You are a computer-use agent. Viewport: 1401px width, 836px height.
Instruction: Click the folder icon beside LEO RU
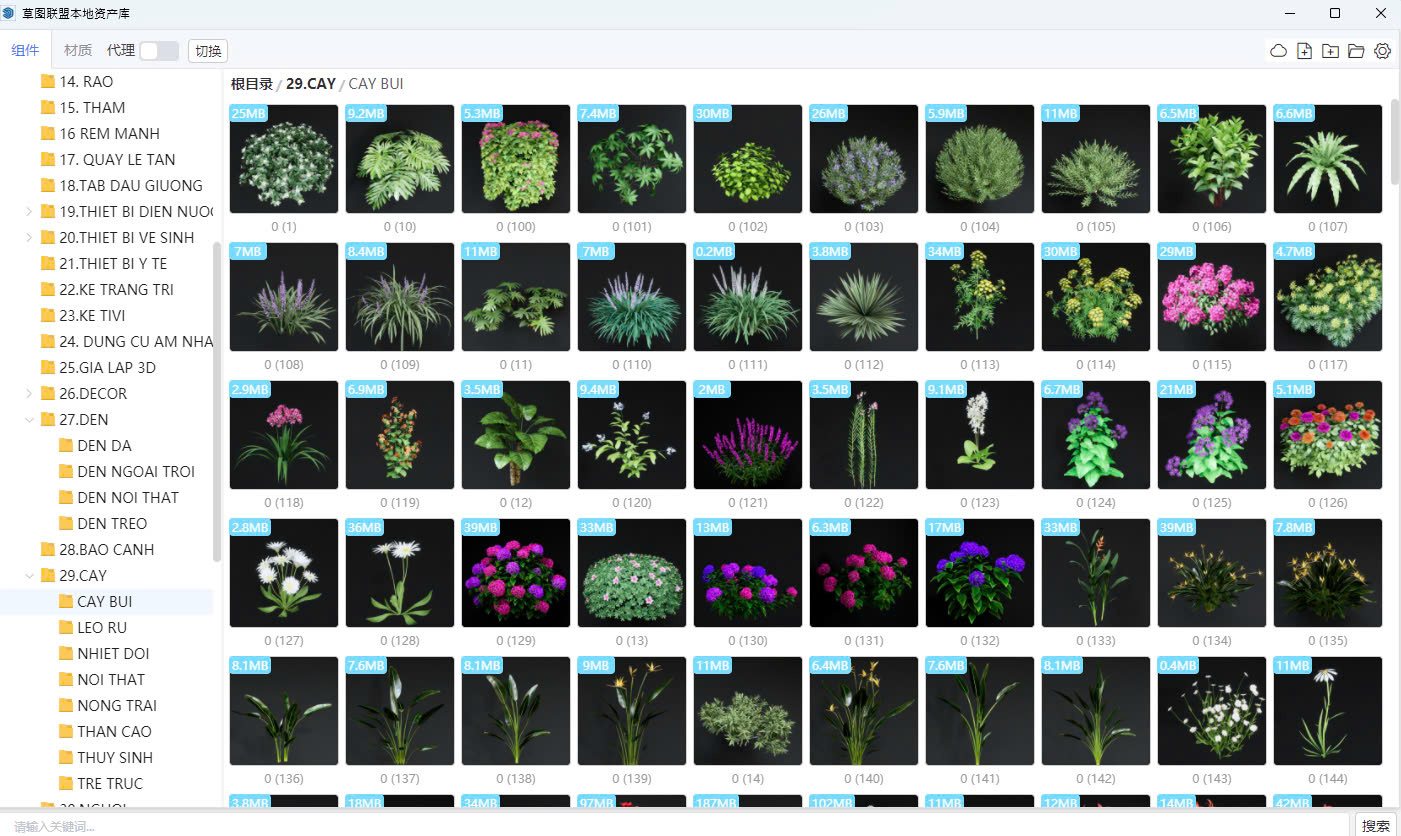click(65, 627)
